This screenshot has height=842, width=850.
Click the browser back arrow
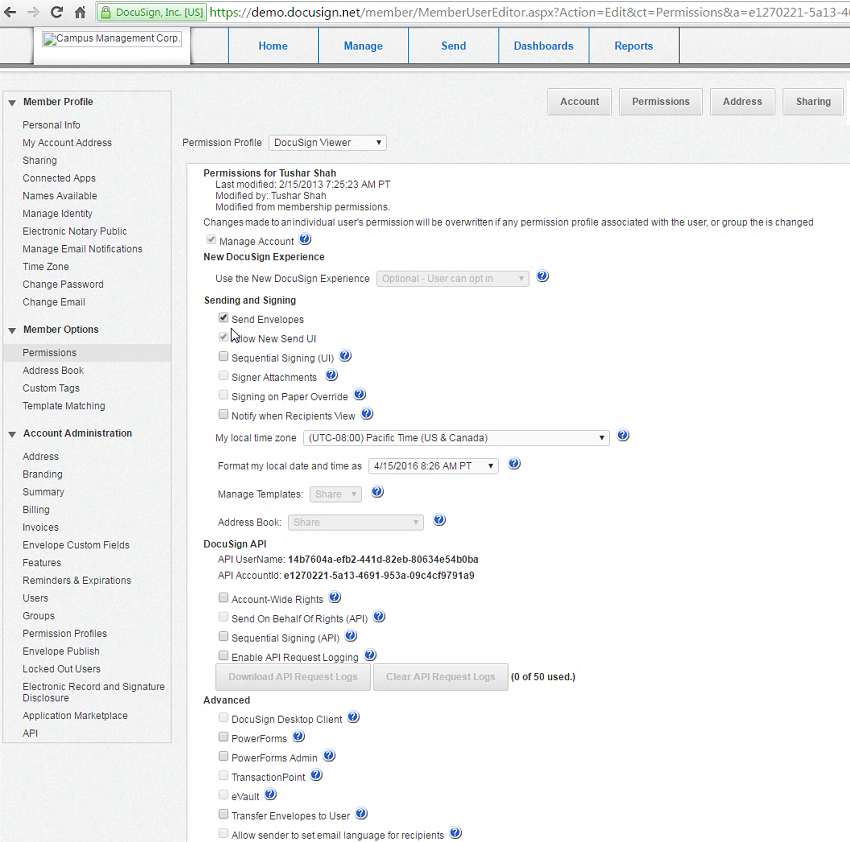click(12, 14)
